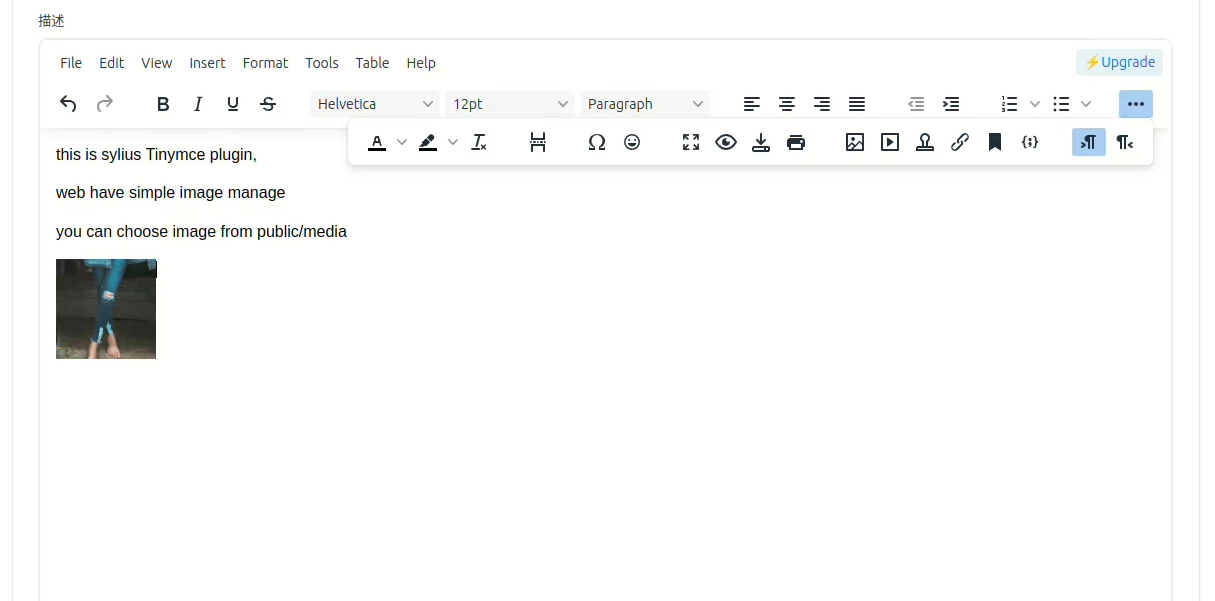
Task: Open the 12pt font size dropdown
Action: [x=510, y=104]
